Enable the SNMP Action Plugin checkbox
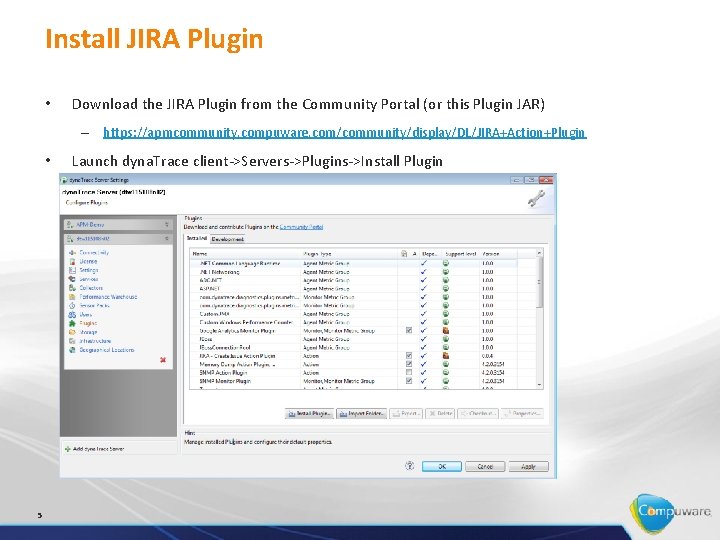Screen dimensions: 720x540 [409, 372]
